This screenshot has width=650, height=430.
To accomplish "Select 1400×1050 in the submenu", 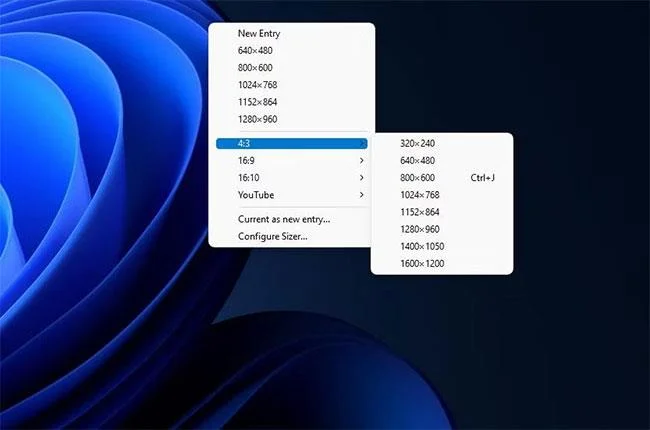I will pyautogui.click(x=442, y=246).
